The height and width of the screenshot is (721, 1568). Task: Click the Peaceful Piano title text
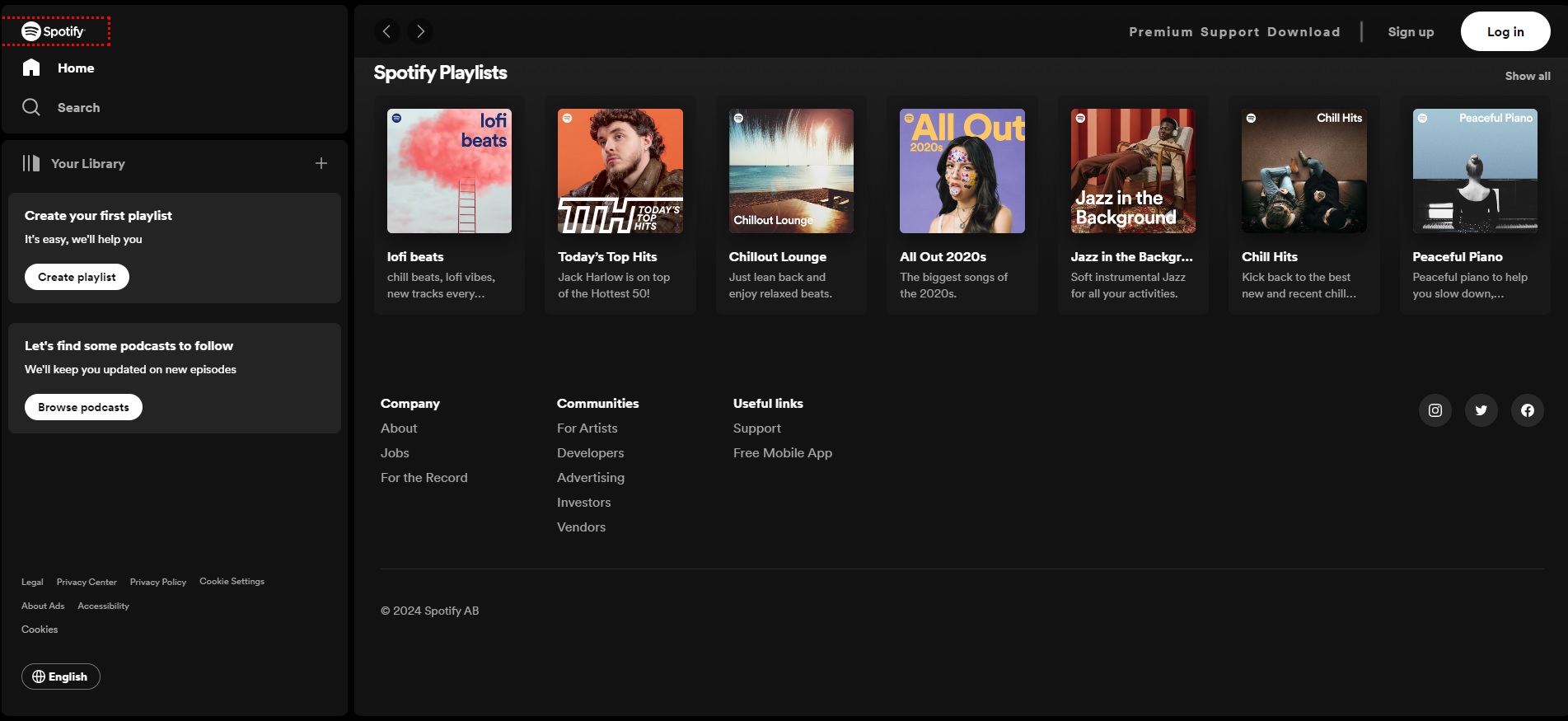coord(1458,257)
